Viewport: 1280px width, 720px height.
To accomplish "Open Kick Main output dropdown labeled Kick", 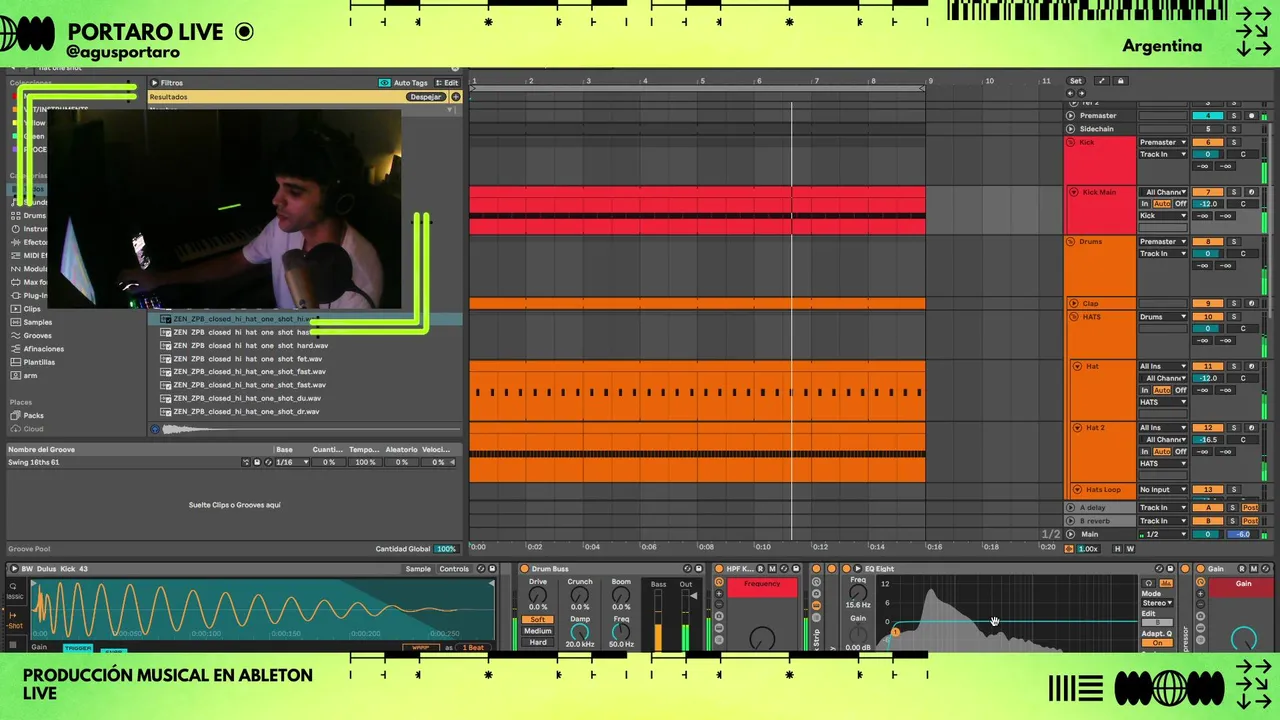I will point(1163,216).
